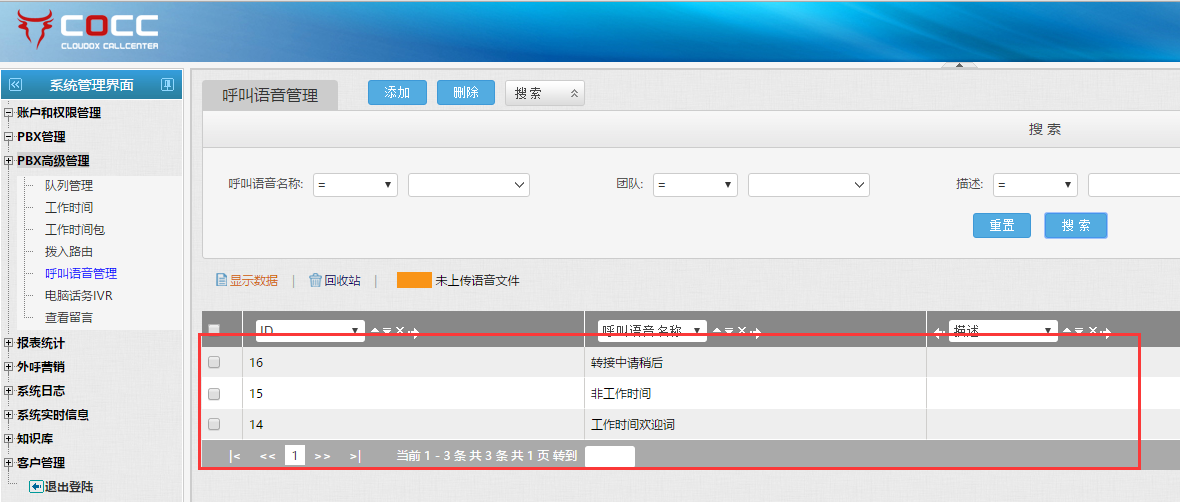Screen dimensions: 1180x502
Task: Expand the 报表统计 tree node
Action: [9, 343]
